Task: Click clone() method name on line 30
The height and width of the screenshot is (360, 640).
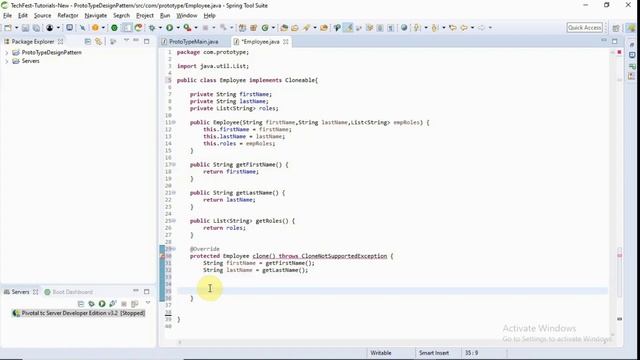Action: 264,256
